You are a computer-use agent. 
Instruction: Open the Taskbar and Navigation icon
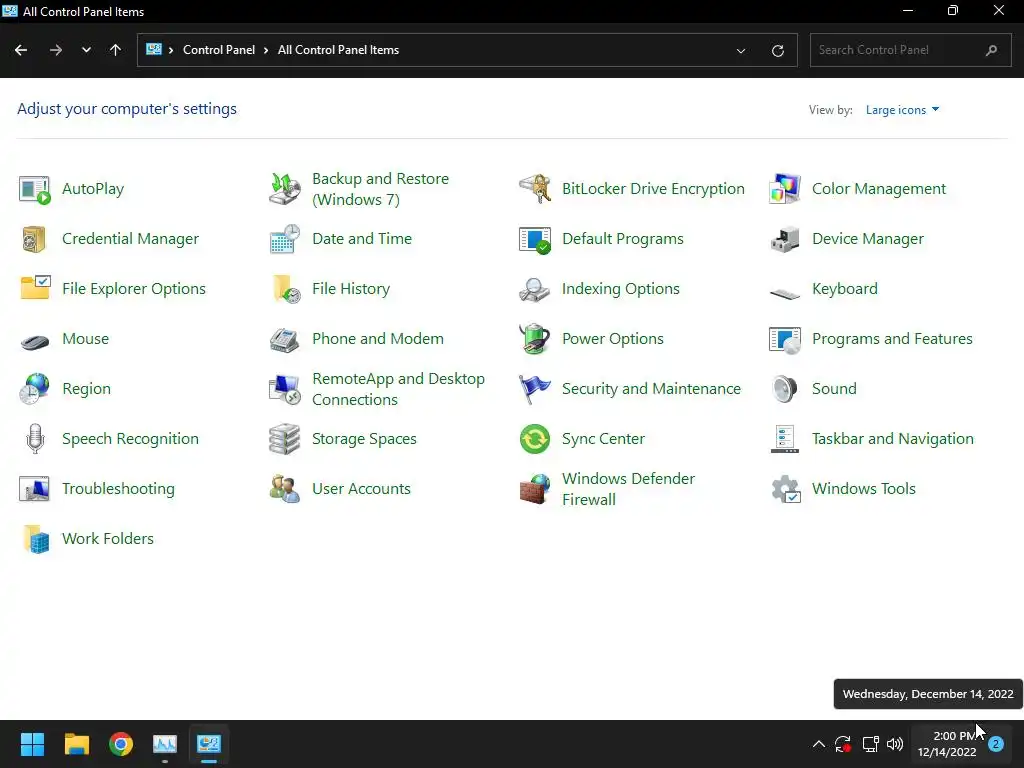pos(785,439)
